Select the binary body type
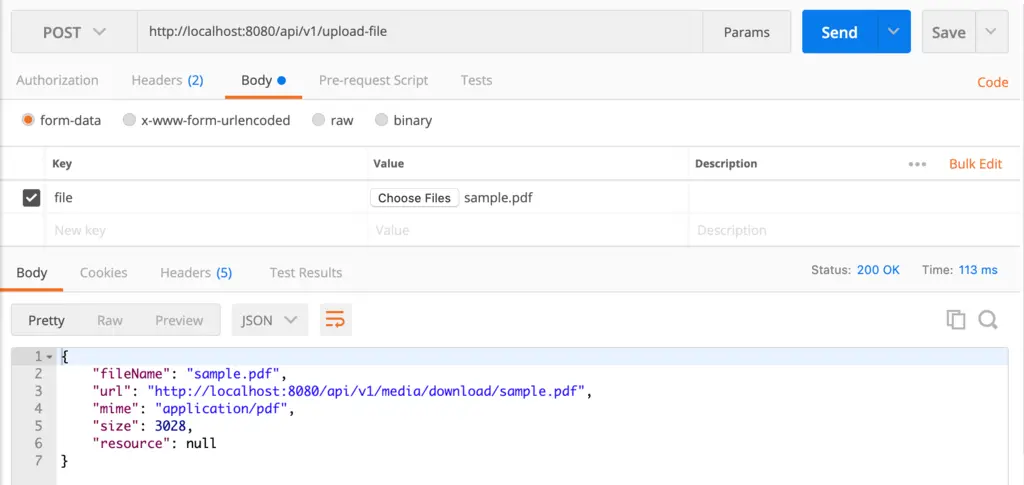Image resolution: width=1024 pixels, height=485 pixels. (x=381, y=120)
